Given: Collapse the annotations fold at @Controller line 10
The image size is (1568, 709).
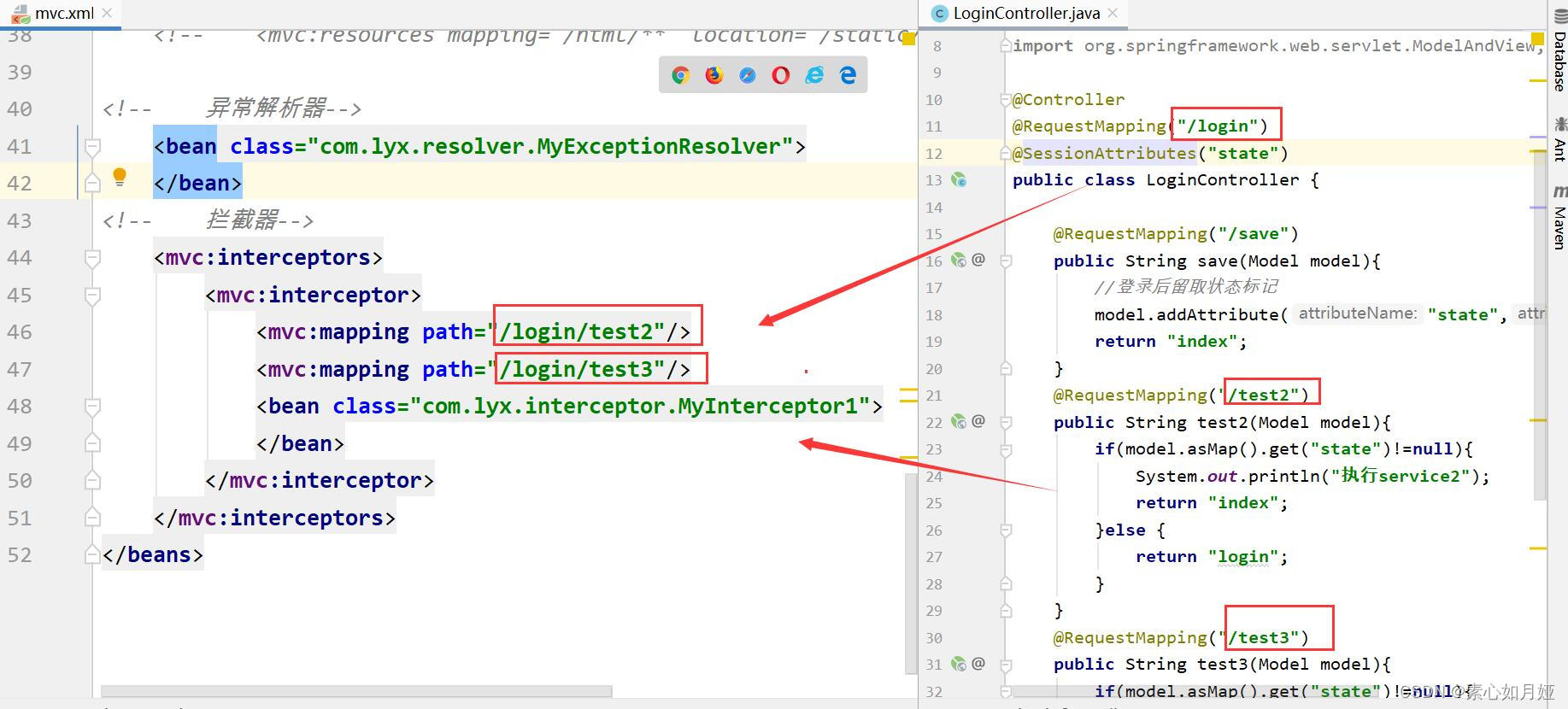Looking at the screenshot, I should click(x=1006, y=99).
